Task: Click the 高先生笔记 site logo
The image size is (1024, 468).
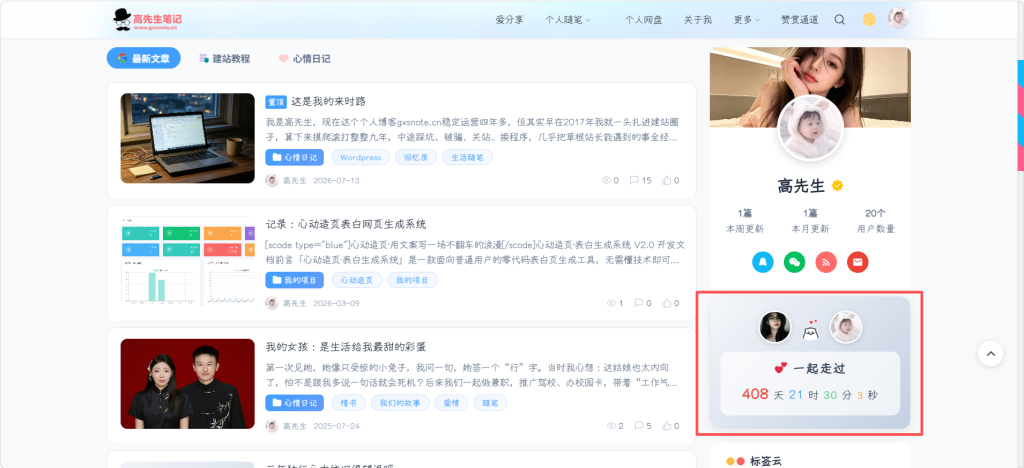Action: click(148, 20)
